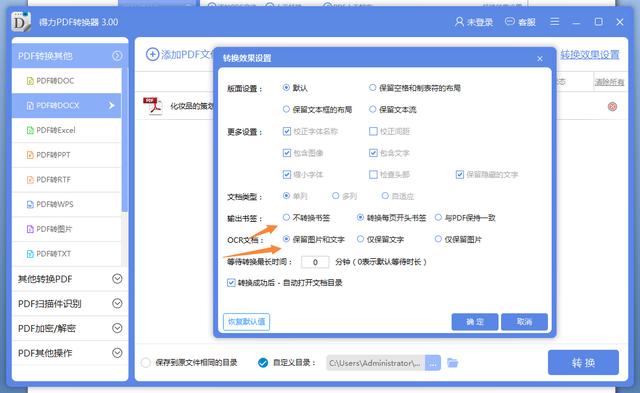Expand the PDF其他操作 section
The width and height of the screenshot is (640, 393).
[70, 353]
